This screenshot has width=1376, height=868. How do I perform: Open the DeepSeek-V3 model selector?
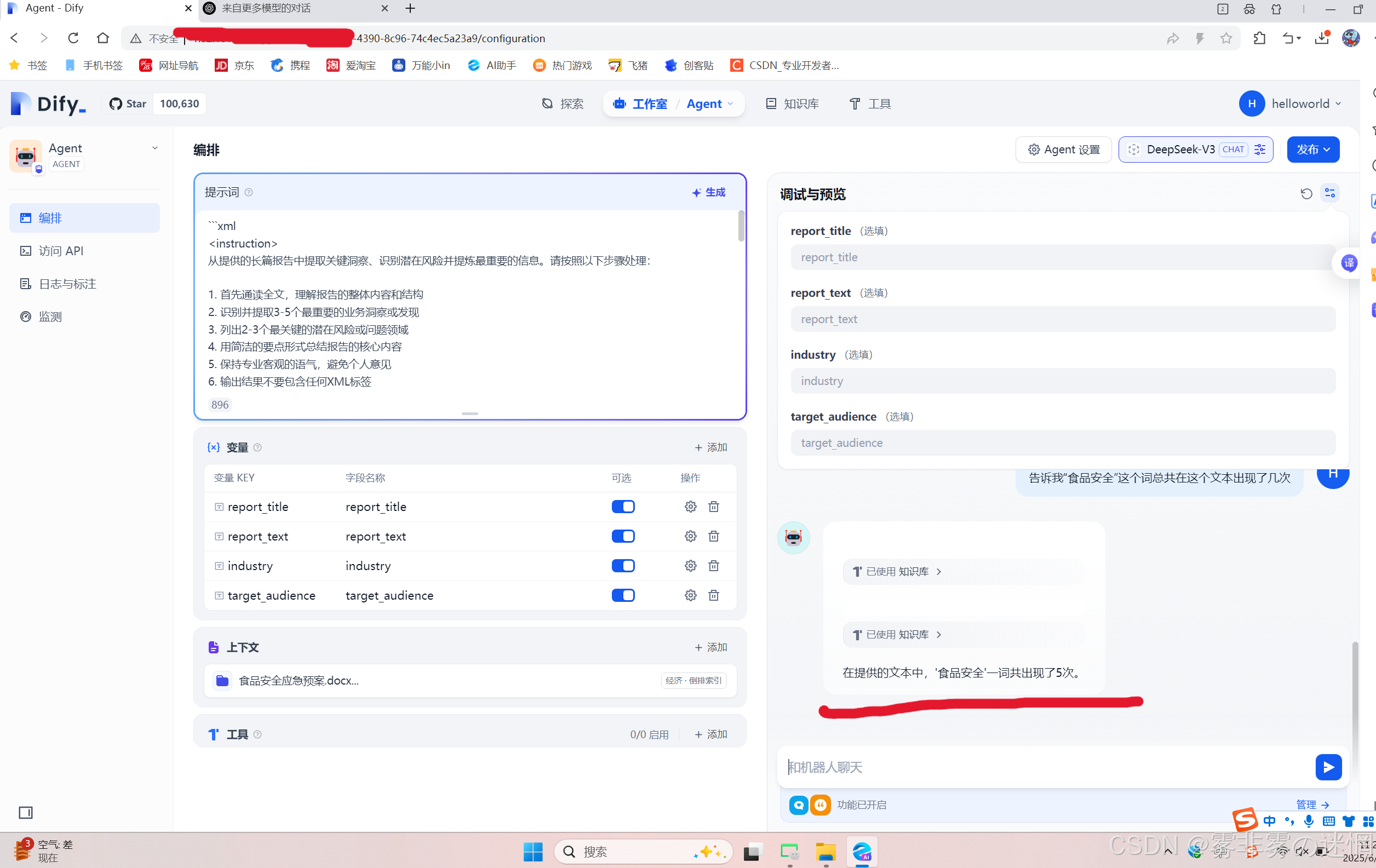1195,150
